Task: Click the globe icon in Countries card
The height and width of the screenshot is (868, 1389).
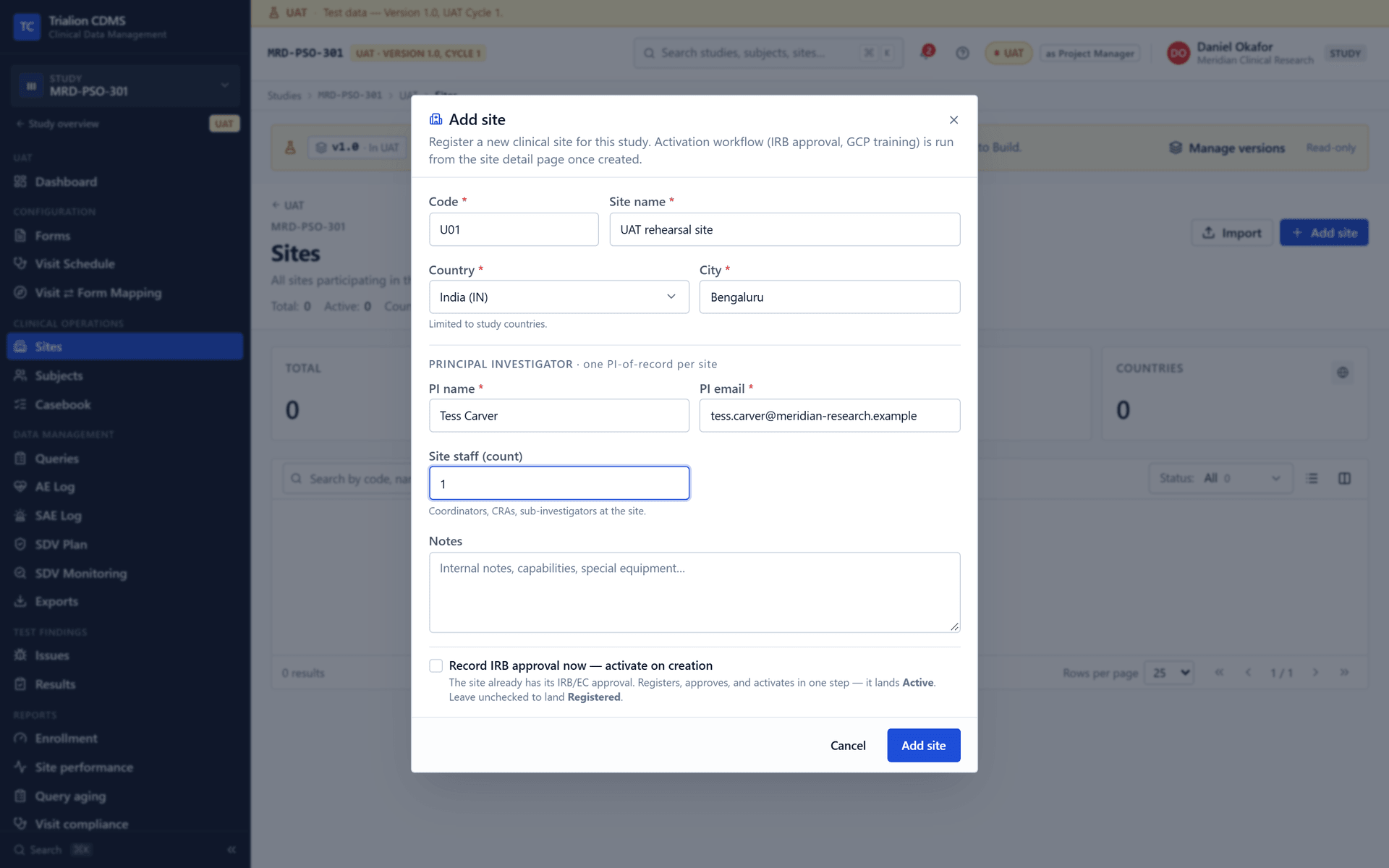Action: 1343,373
